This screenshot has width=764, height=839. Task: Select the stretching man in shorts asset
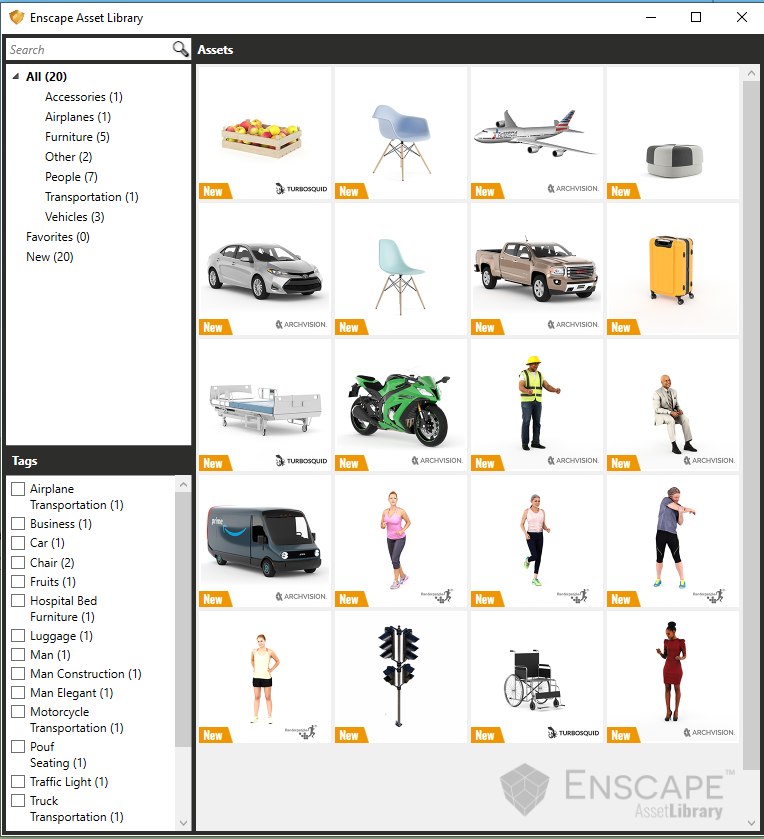tap(673, 540)
